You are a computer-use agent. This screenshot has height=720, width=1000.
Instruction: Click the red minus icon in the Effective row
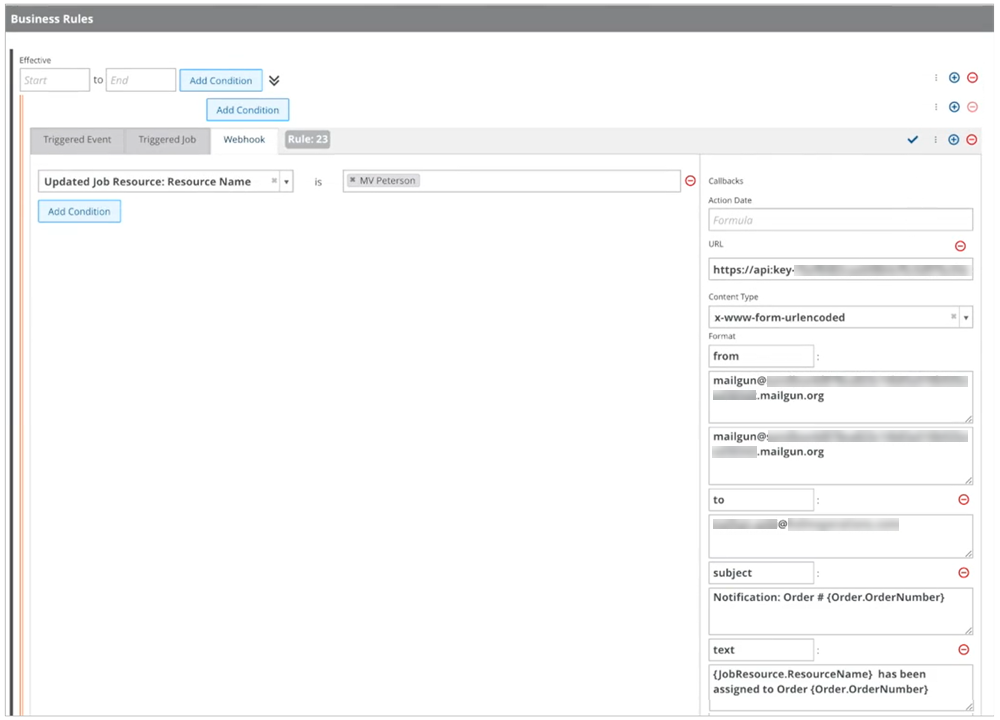tap(973, 78)
